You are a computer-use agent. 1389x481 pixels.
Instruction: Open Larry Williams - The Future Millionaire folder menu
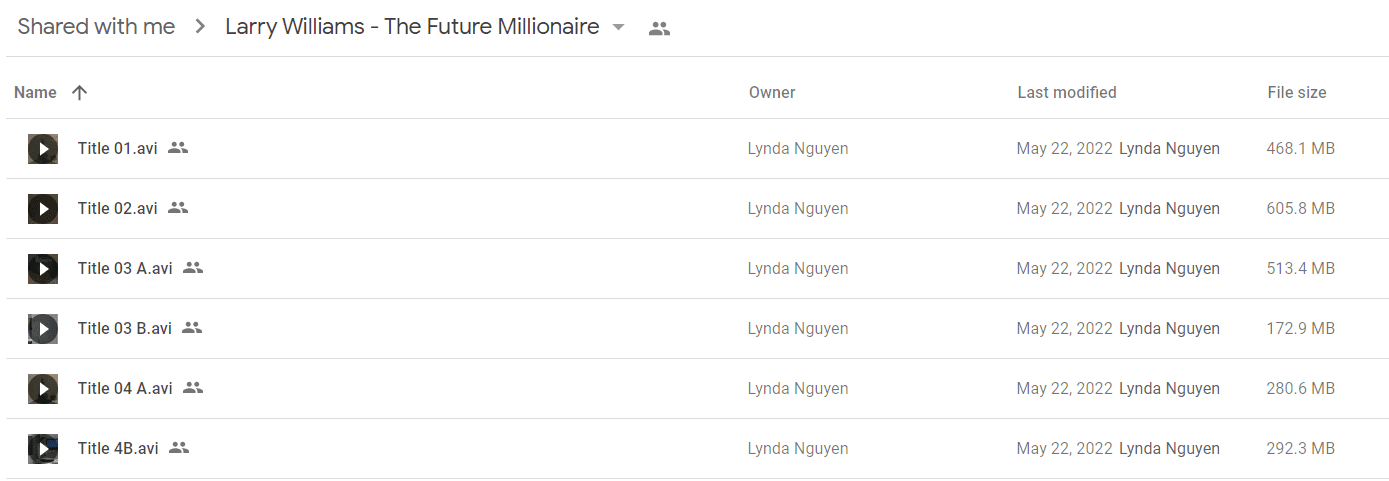tap(412, 27)
